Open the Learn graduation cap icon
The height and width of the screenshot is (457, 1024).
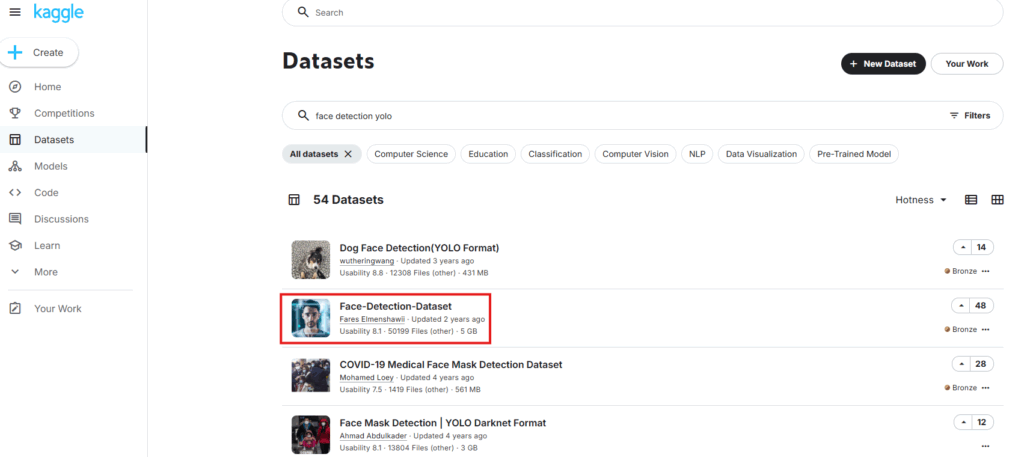[x=15, y=245]
